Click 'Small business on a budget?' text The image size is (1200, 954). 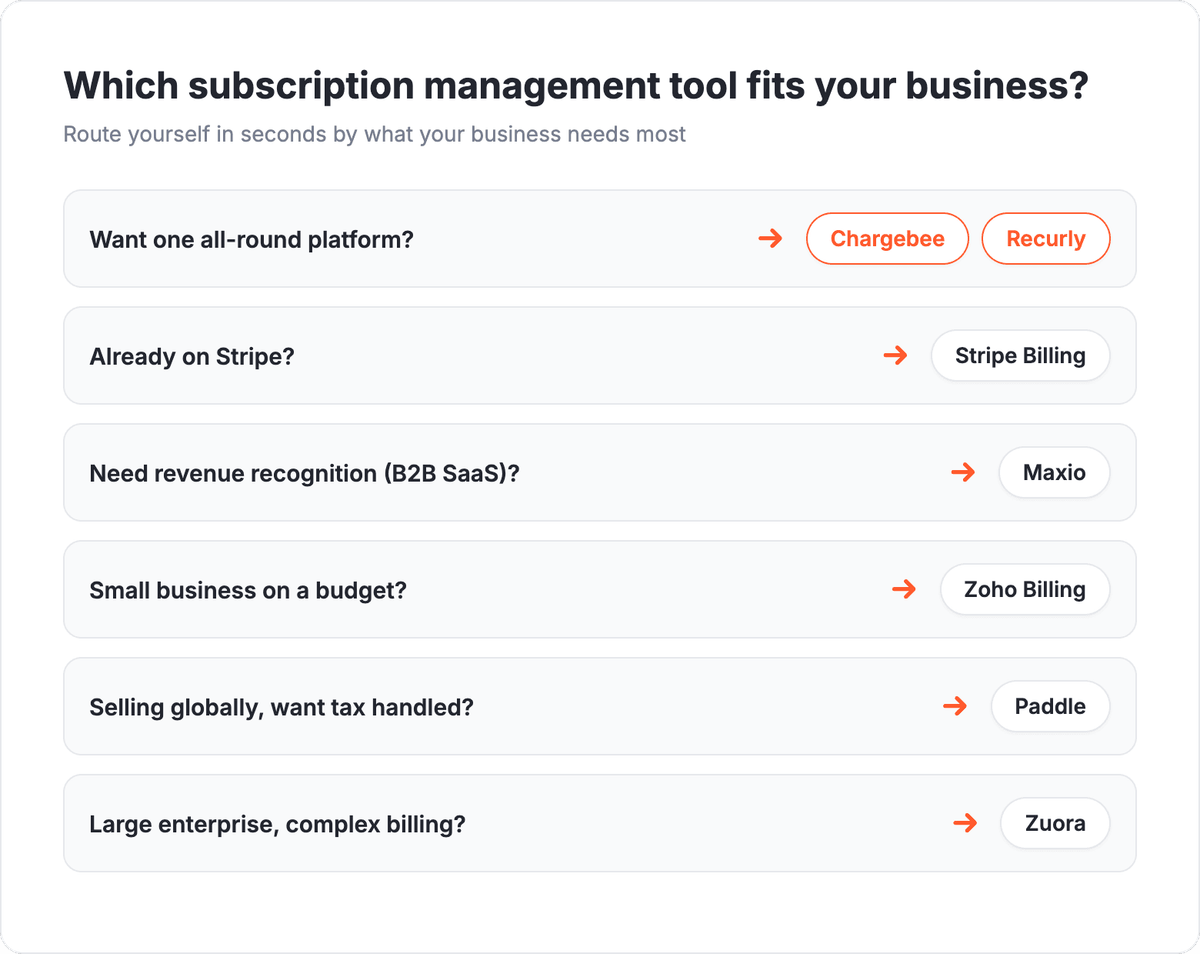point(248,591)
